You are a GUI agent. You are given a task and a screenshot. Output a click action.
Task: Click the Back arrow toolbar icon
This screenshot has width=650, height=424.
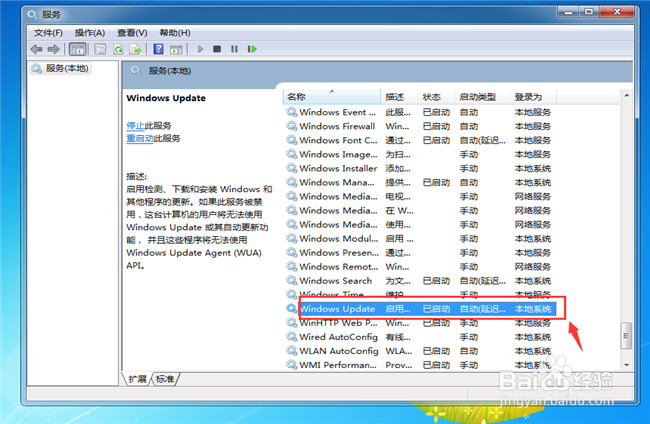(36, 49)
